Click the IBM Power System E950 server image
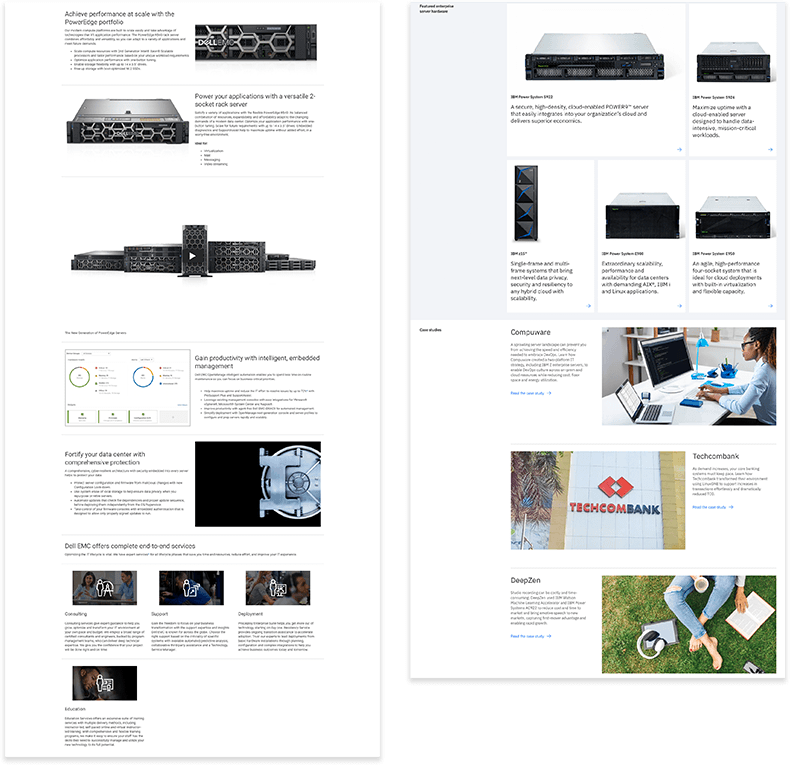The image size is (790, 765). pyautogui.click(x=733, y=217)
